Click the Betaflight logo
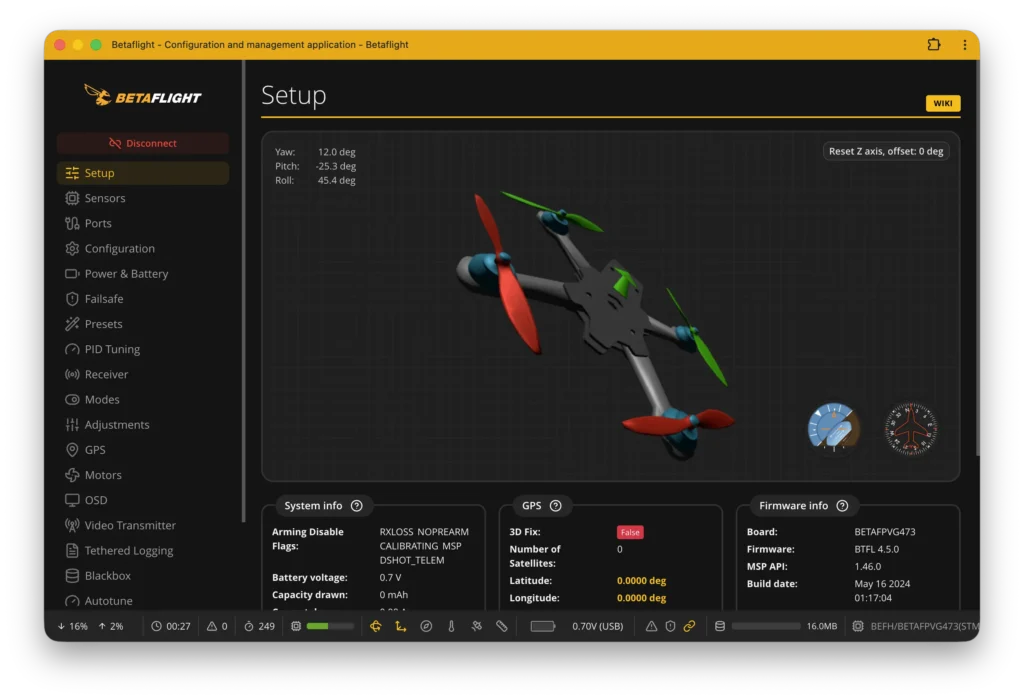Viewport: 1024px width, 700px height. point(142,95)
